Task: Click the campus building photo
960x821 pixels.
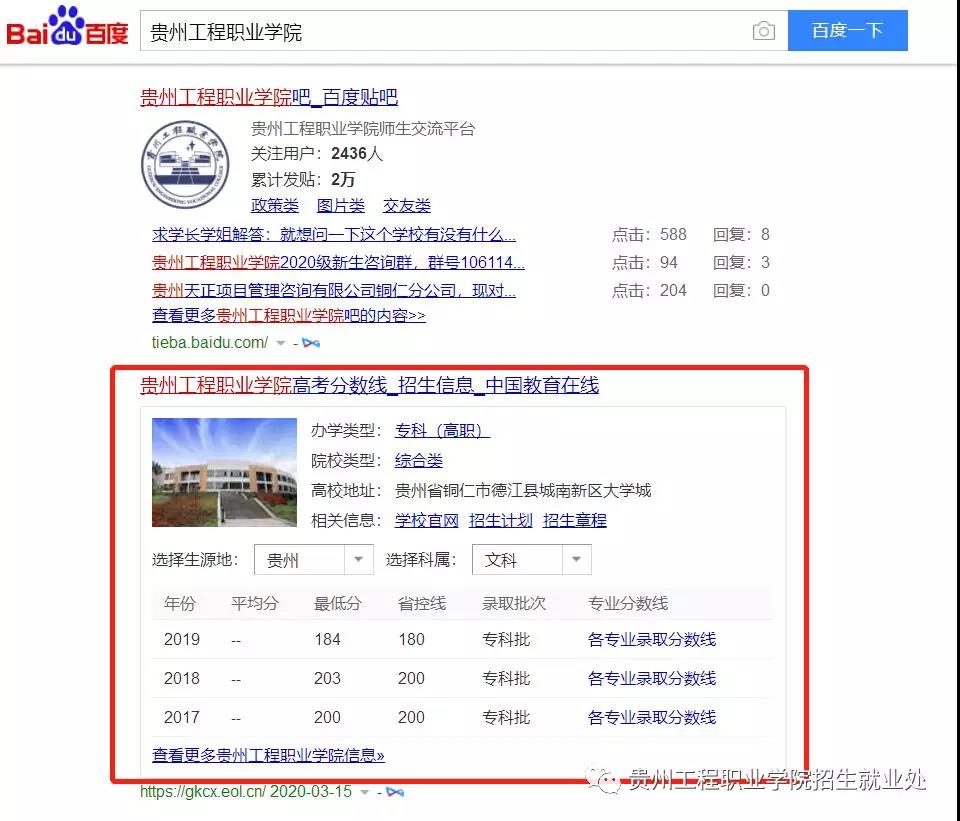Action: 224,472
